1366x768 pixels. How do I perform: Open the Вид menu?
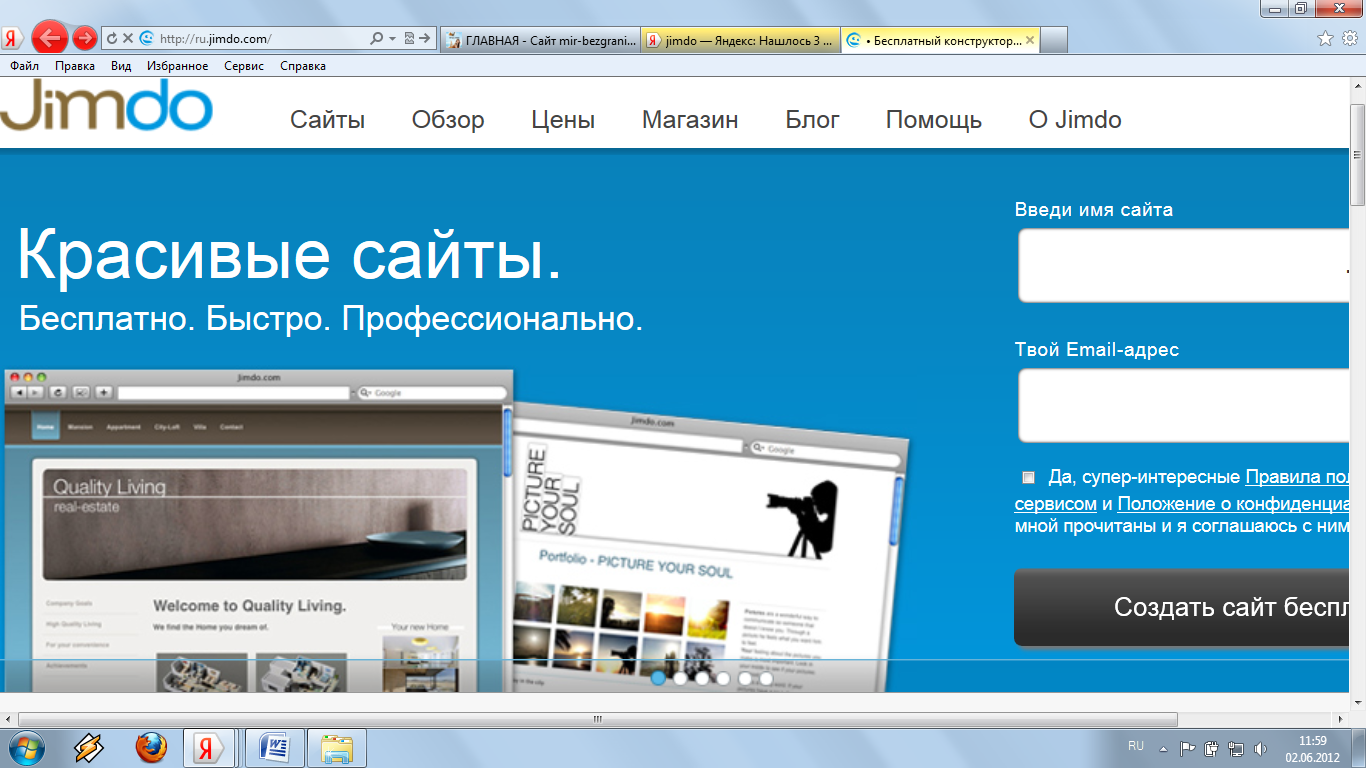point(121,66)
